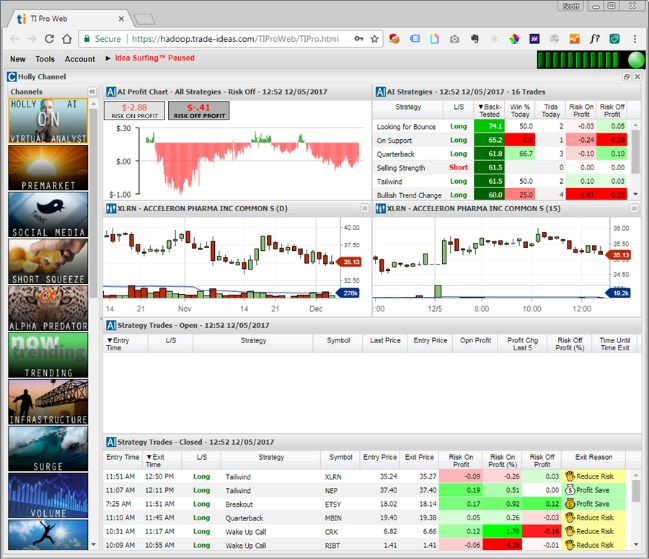This screenshot has height=559, width=649.
Task: Open the Surge channel
Action: (x=48, y=449)
